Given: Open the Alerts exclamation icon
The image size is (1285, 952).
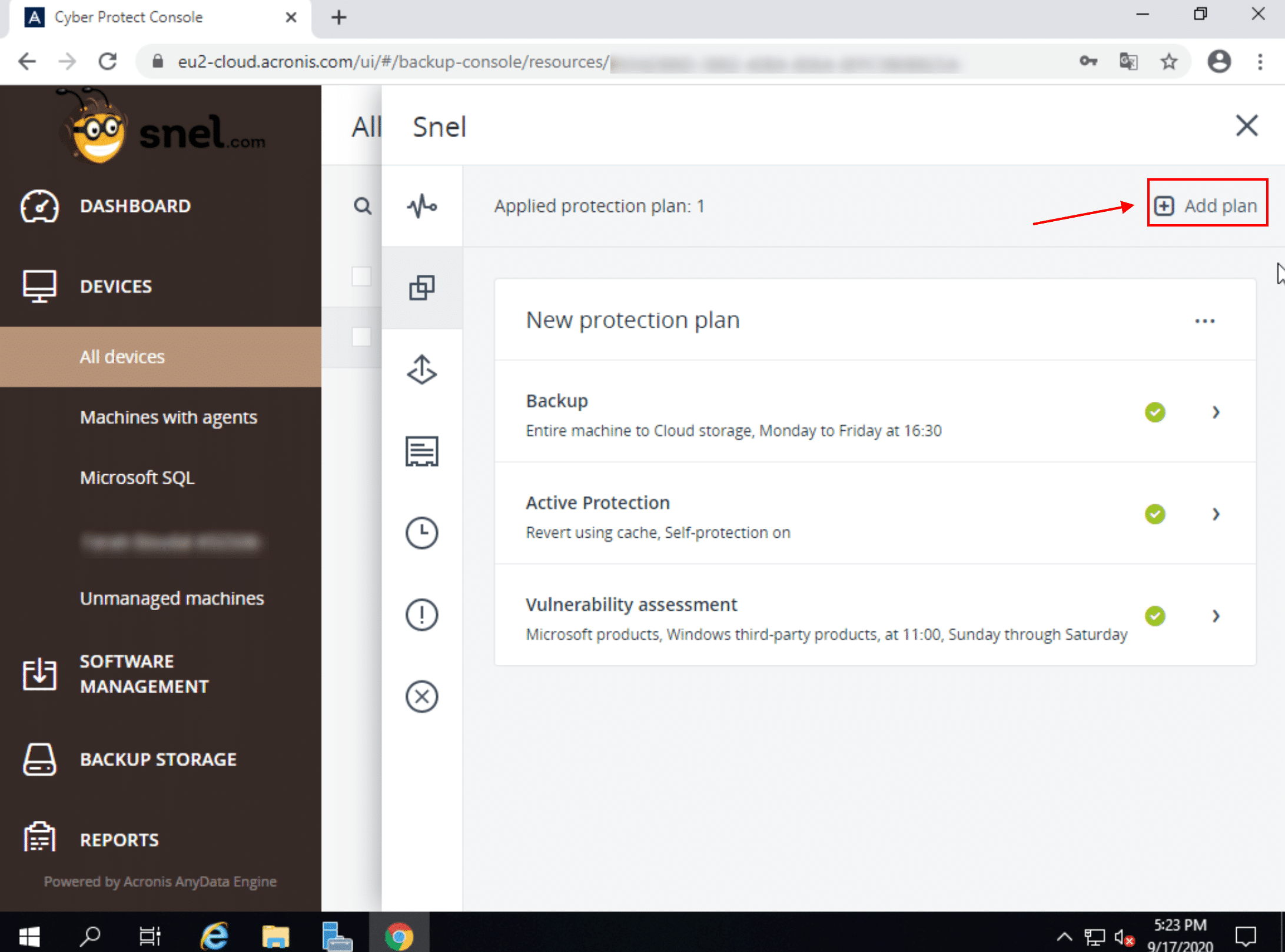Looking at the screenshot, I should click(x=421, y=615).
